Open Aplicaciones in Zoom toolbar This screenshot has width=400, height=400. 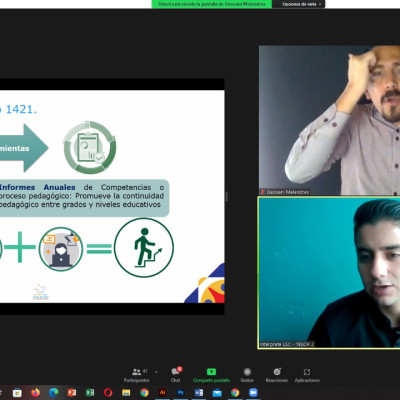coord(307,375)
